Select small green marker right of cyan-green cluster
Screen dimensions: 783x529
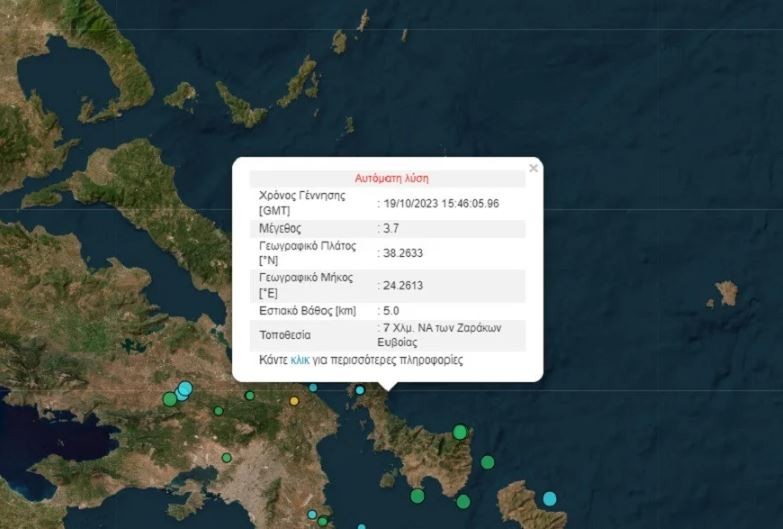tap(218, 410)
